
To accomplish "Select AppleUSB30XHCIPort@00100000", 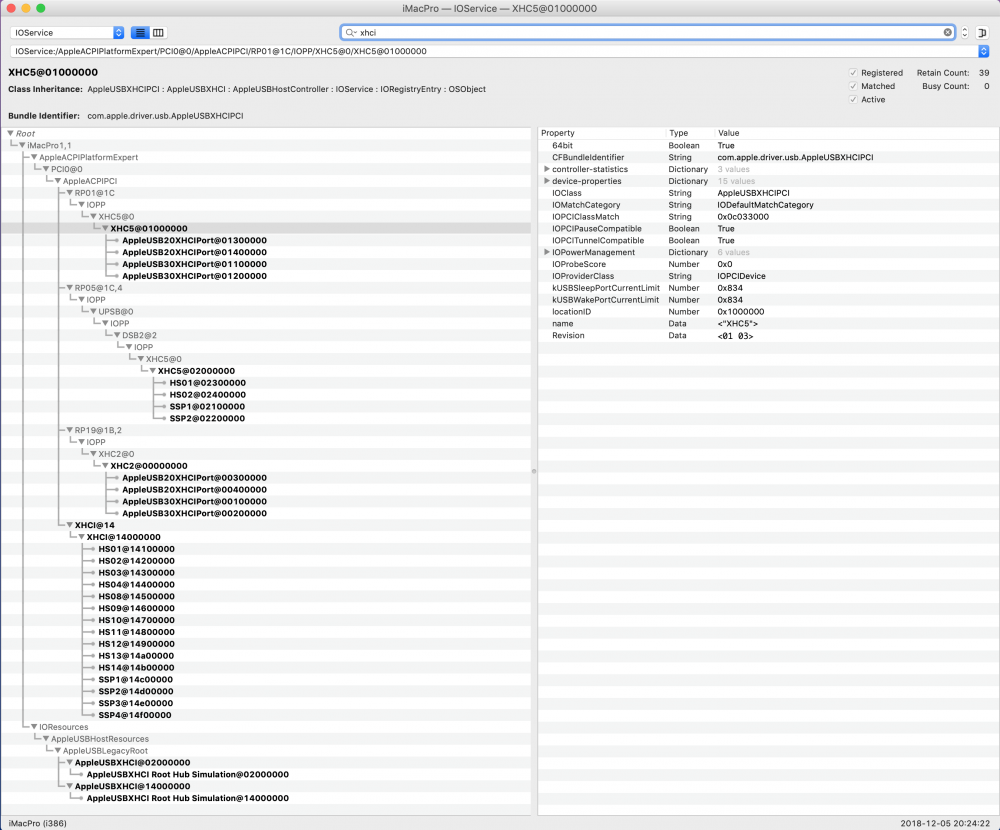I will [x=195, y=501].
